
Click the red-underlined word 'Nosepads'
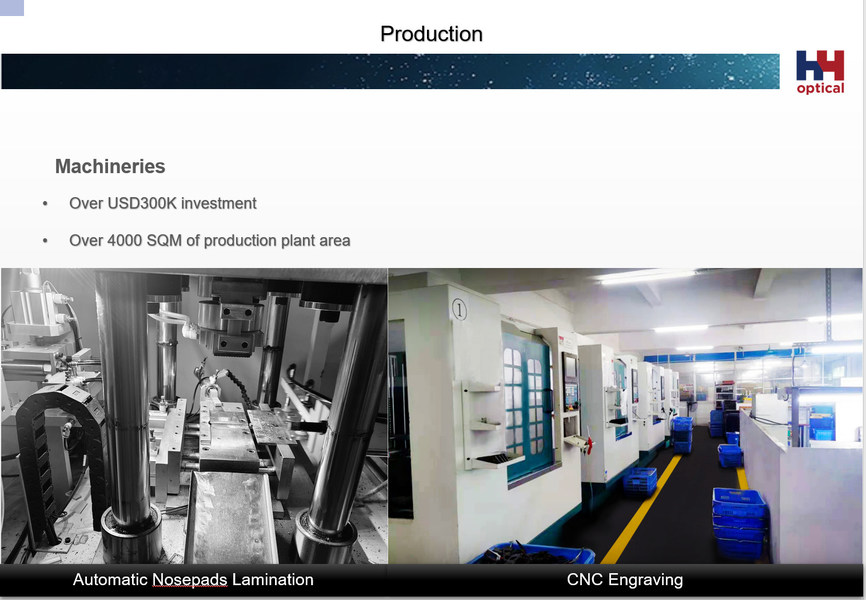[189, 580]
